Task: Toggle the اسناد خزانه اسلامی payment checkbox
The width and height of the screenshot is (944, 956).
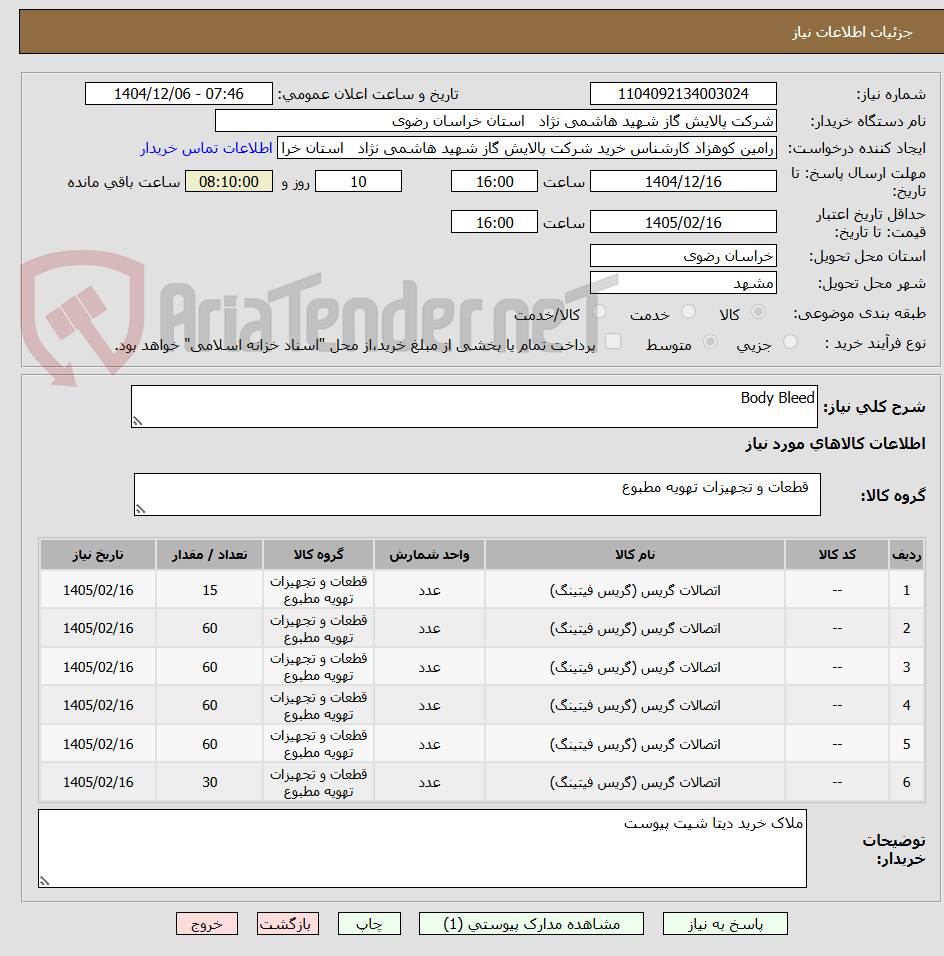Action: [x=613, y=341]
